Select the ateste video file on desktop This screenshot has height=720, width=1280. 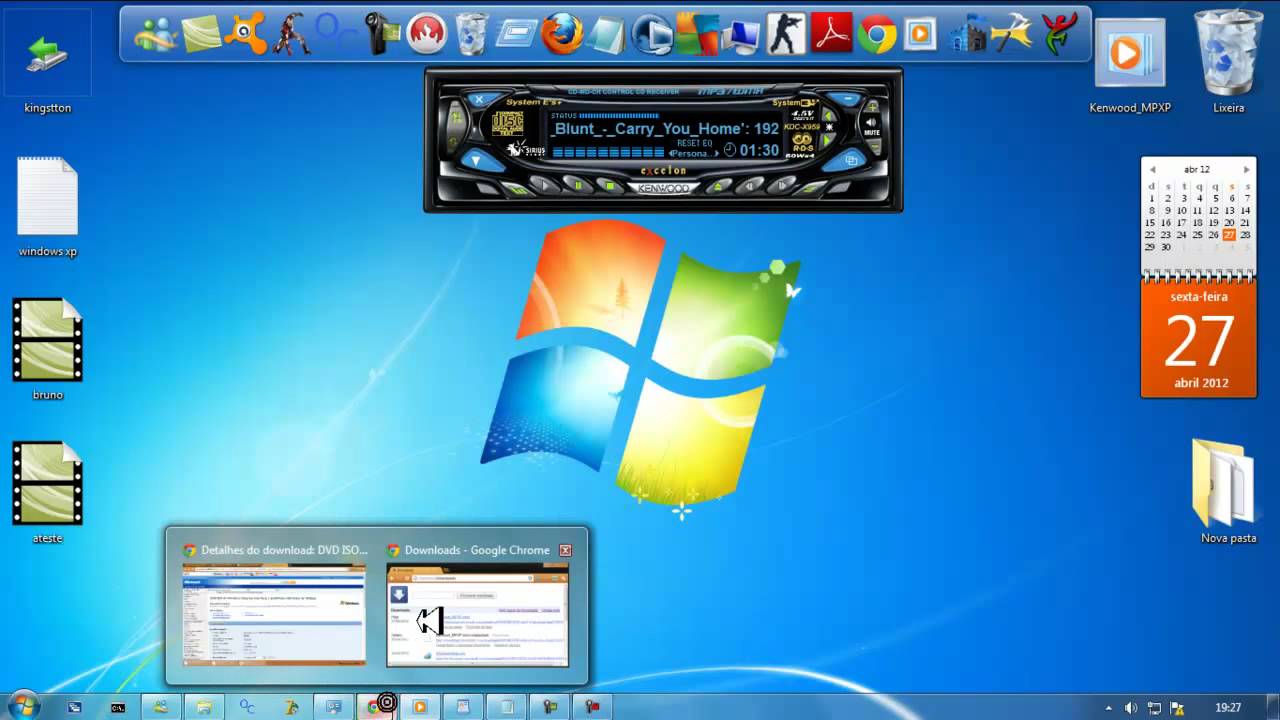click(x=48, y=492)
